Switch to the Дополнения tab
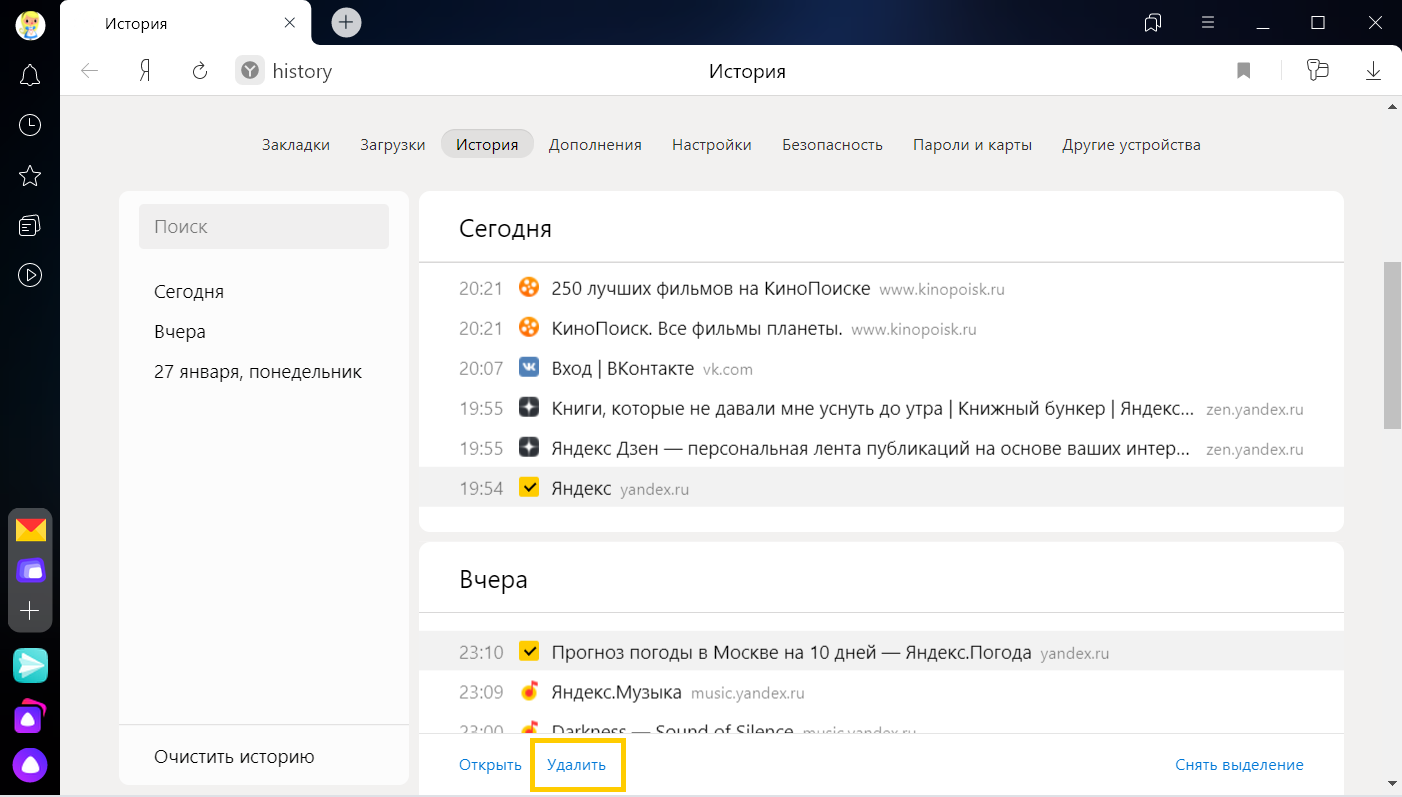This screenshot has width=1402, height=797. pos(595,144)
